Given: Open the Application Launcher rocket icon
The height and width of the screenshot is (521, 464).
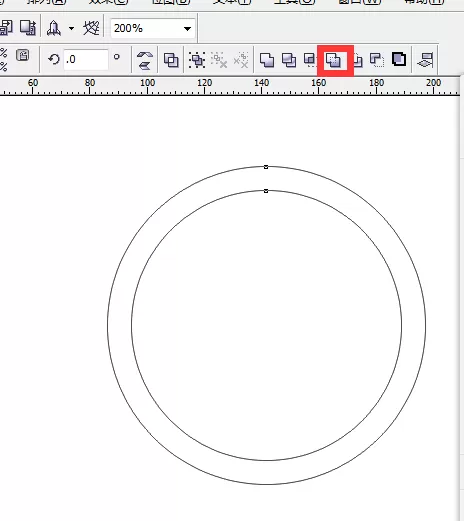Looking at the screenshot, I should coord(54,28).
